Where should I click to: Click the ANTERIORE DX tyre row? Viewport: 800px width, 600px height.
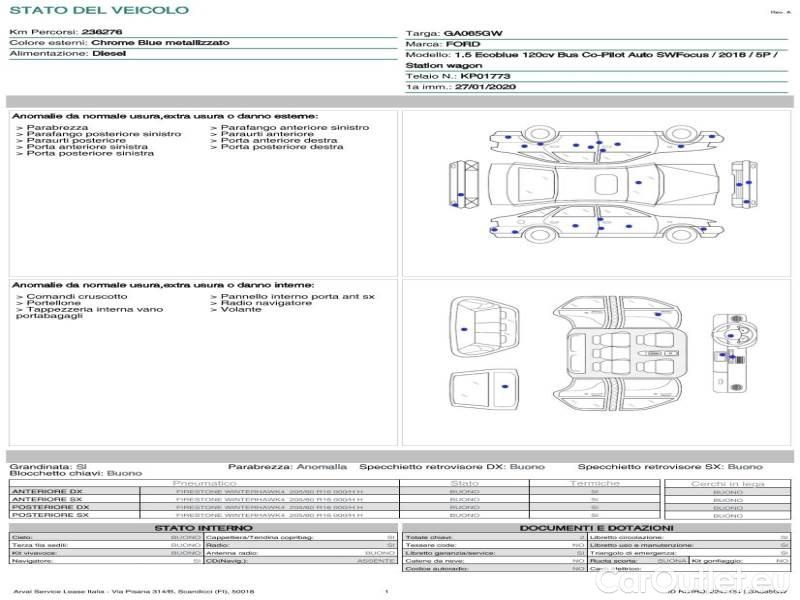pos(47,492)
